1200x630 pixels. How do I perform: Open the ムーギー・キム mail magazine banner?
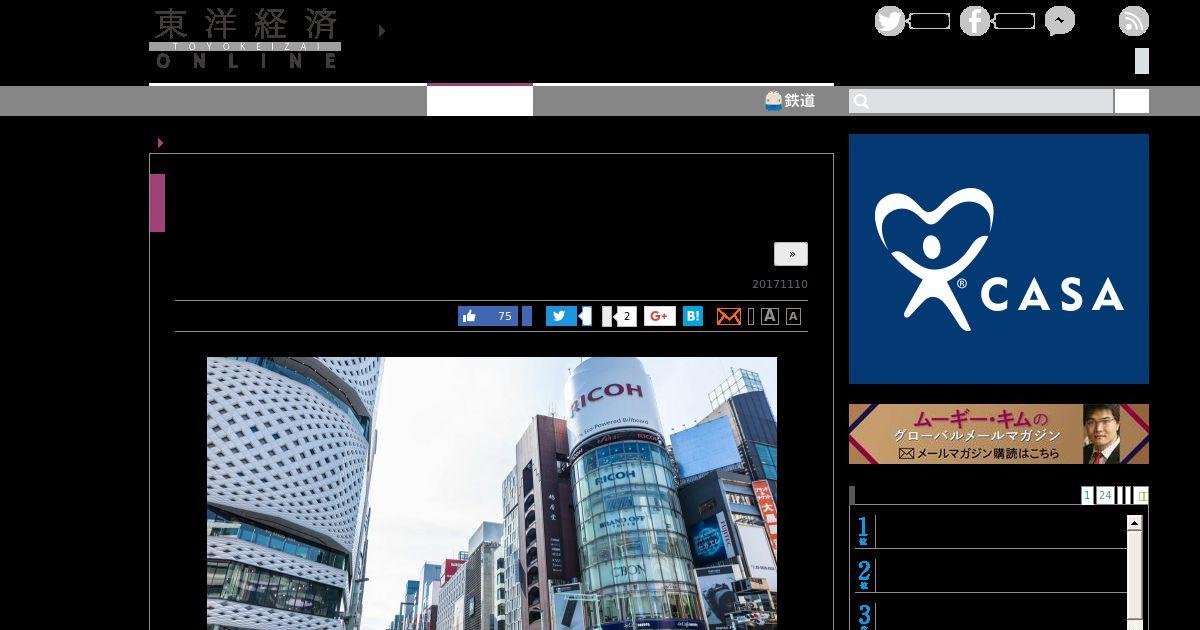(x=999, y=434)
